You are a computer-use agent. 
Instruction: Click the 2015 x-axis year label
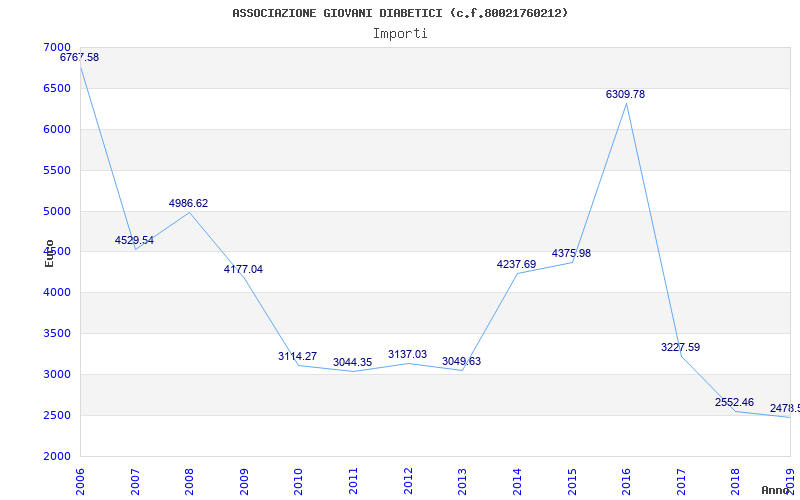click(571, 482)
